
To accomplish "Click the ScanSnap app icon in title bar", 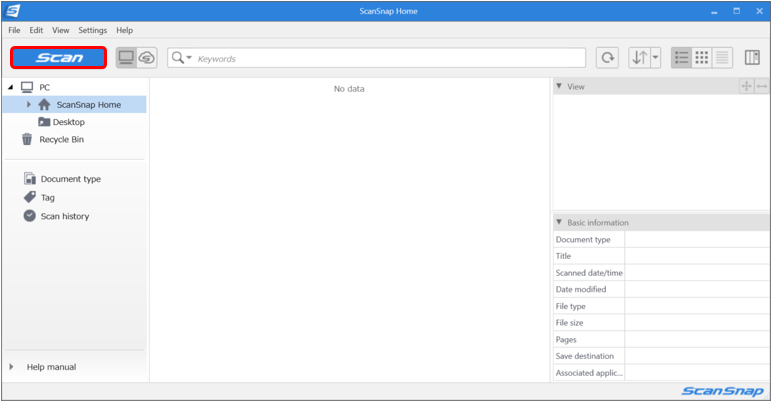I will 12,10.
